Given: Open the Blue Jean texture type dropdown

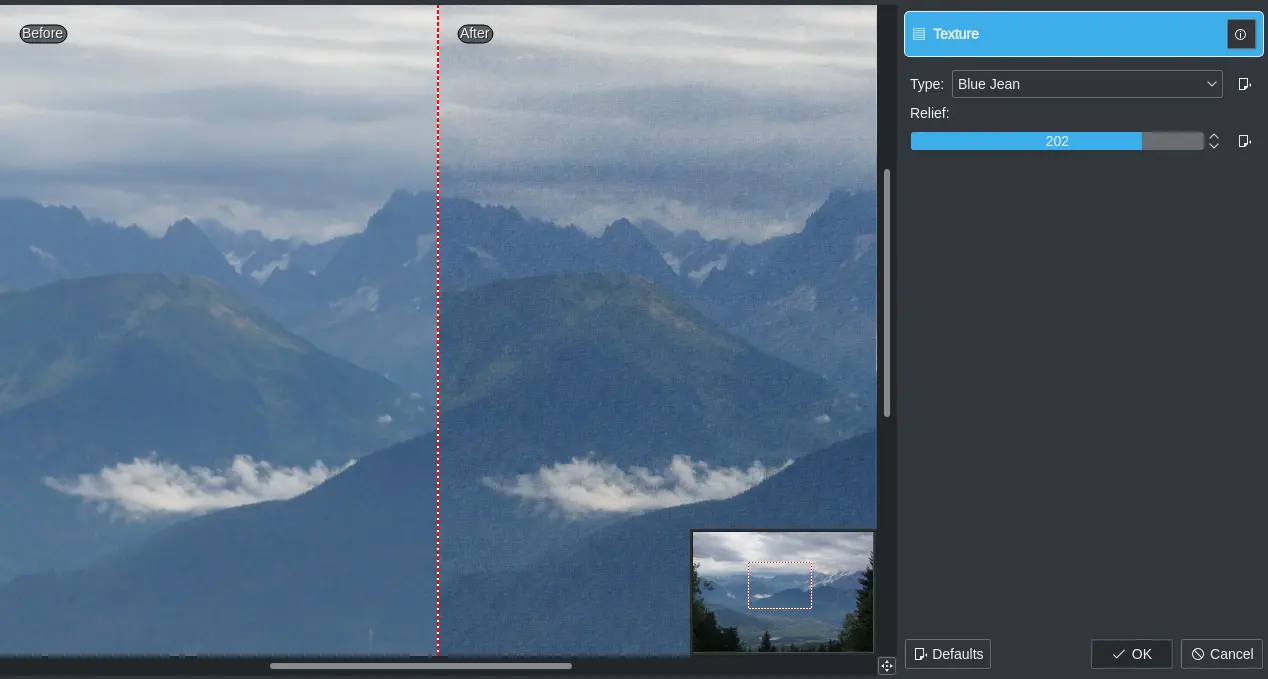Looking at the screenshot, I should click(1087, 84).
